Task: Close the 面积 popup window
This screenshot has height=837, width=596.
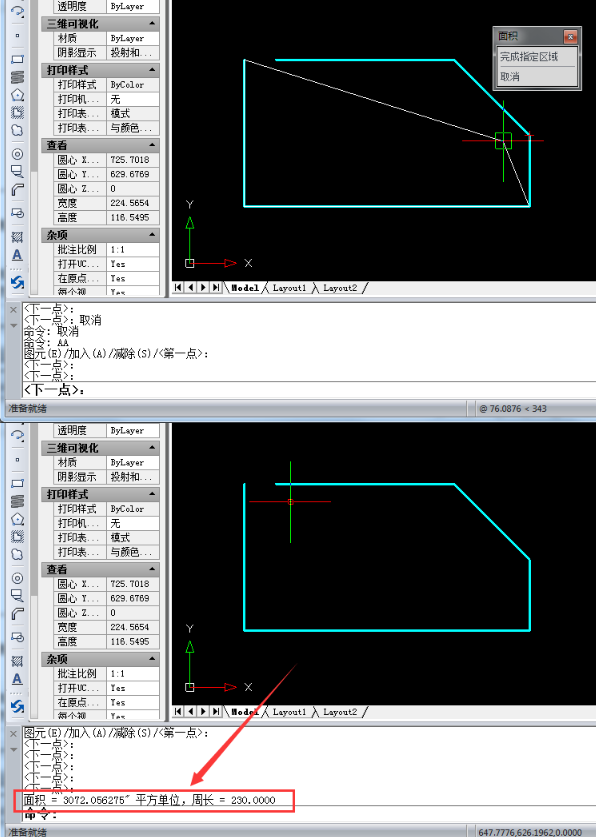Action: pyautogui.click(x=570, y=36)
